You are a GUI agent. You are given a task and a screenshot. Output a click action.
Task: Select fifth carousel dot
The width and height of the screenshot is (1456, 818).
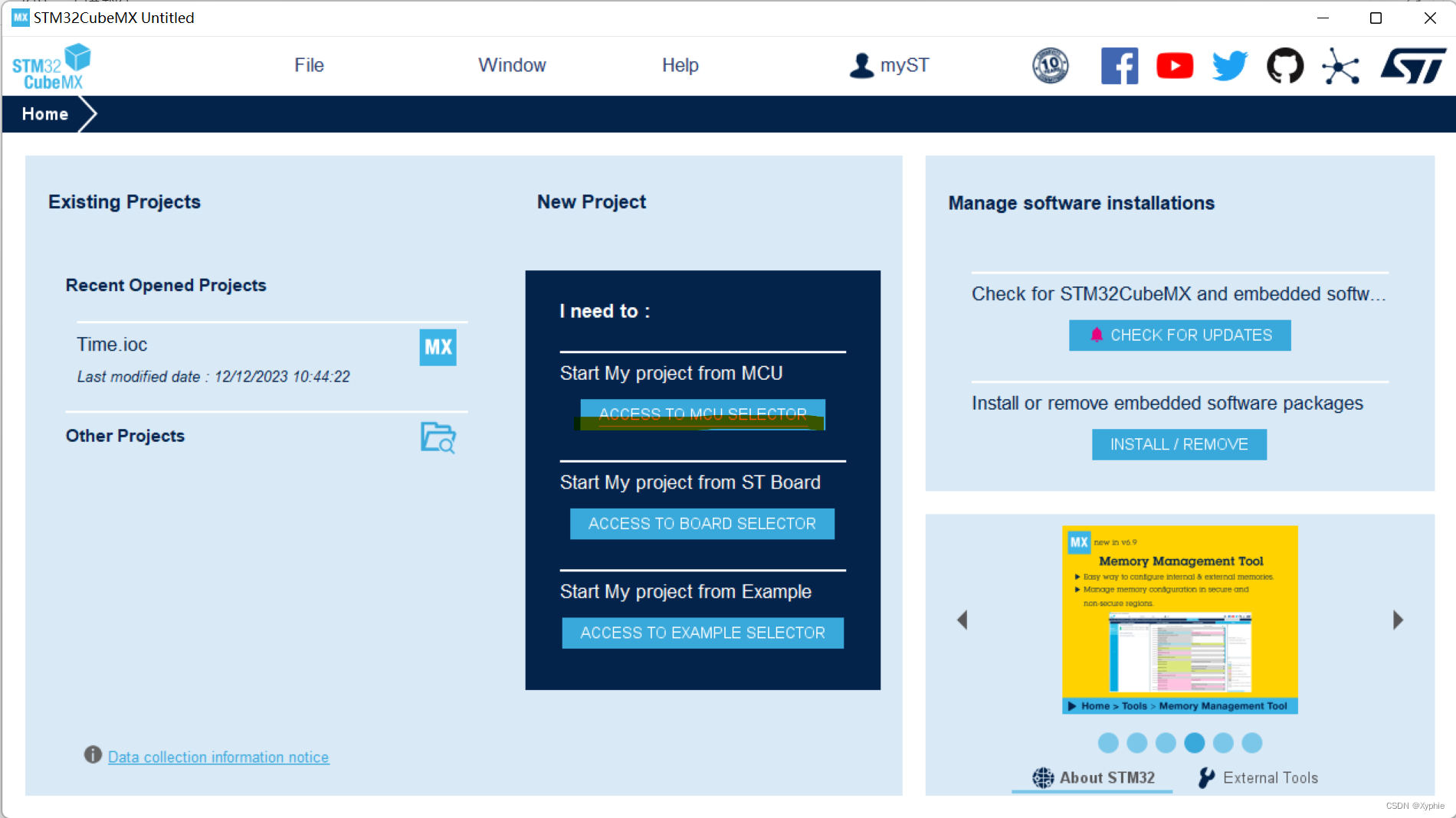pos(1223,742)
